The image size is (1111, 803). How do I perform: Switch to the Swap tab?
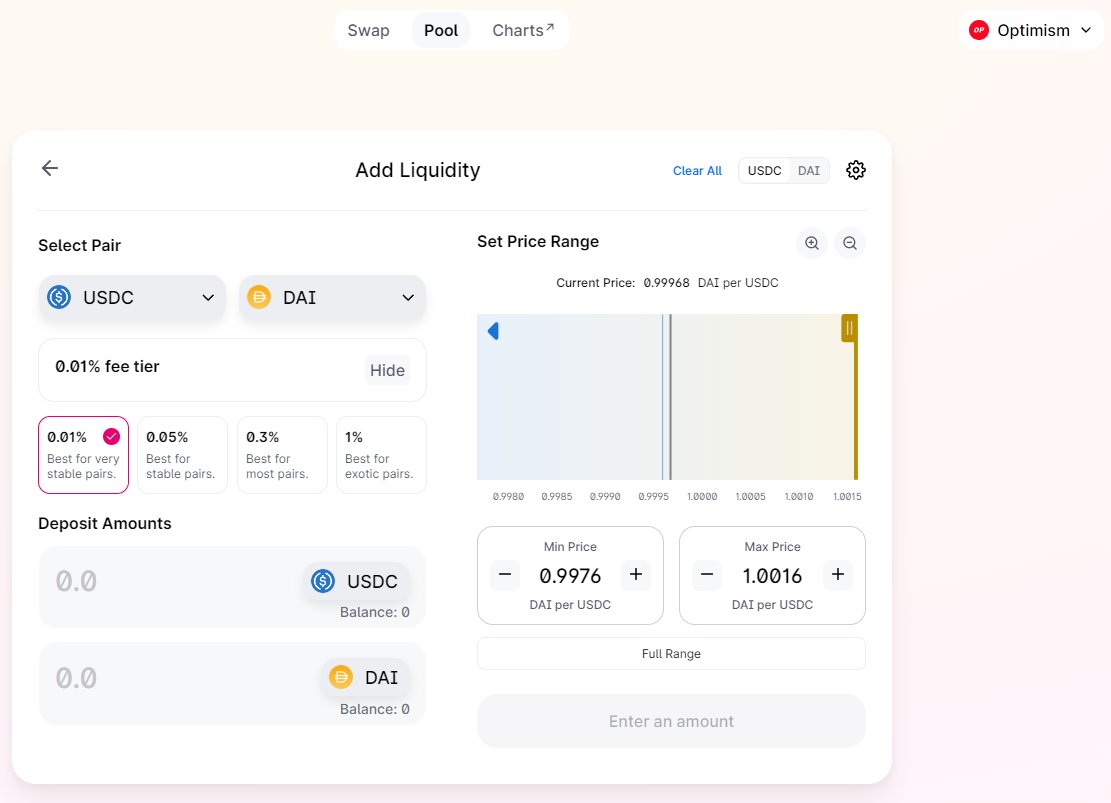(x=368, y=30)
